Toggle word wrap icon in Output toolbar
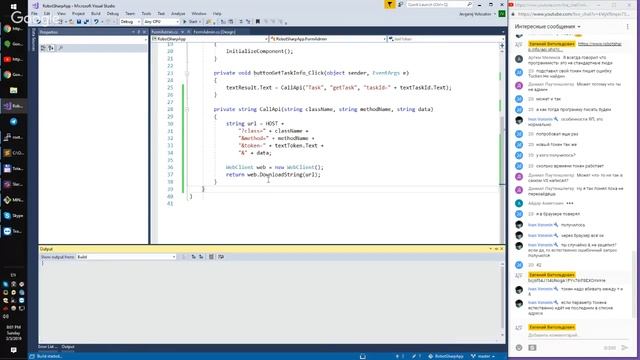This screenshot has height=360, width=640. 221,257
